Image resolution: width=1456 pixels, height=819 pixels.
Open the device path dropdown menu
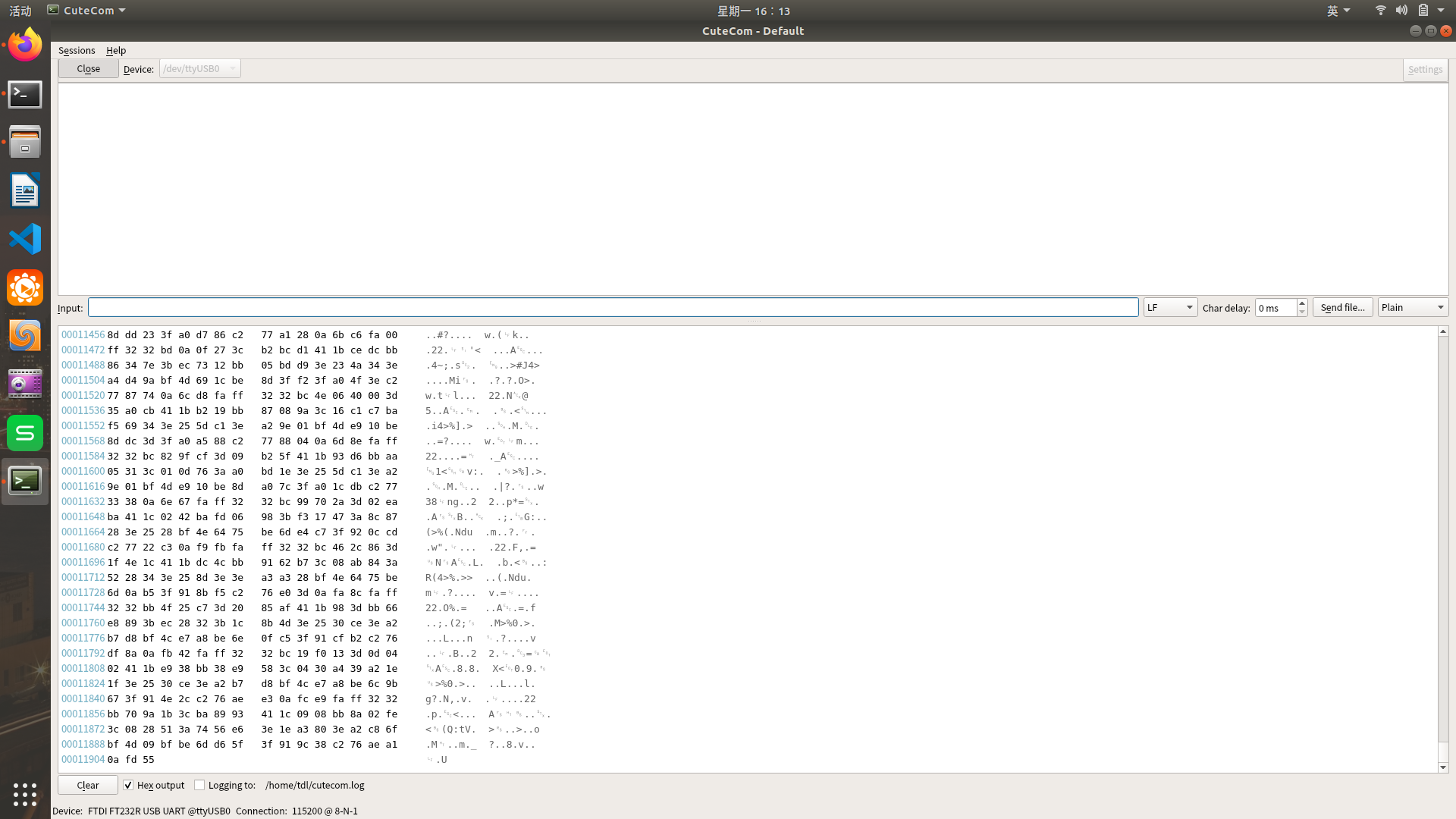231,68
